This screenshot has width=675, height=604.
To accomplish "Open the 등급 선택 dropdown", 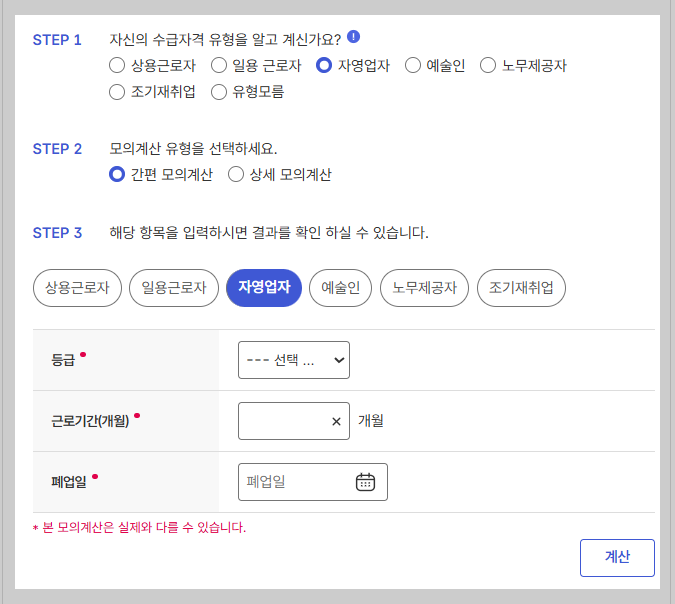I will point(294,360).
